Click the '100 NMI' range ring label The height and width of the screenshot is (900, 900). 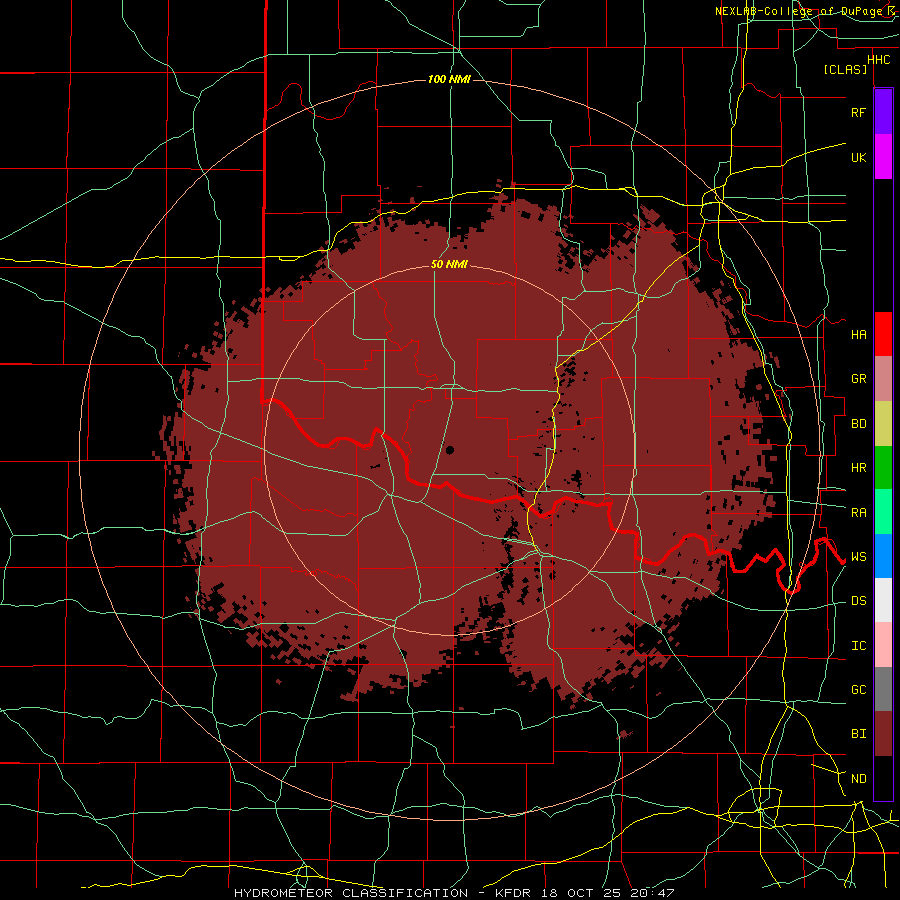pos(449,79)
